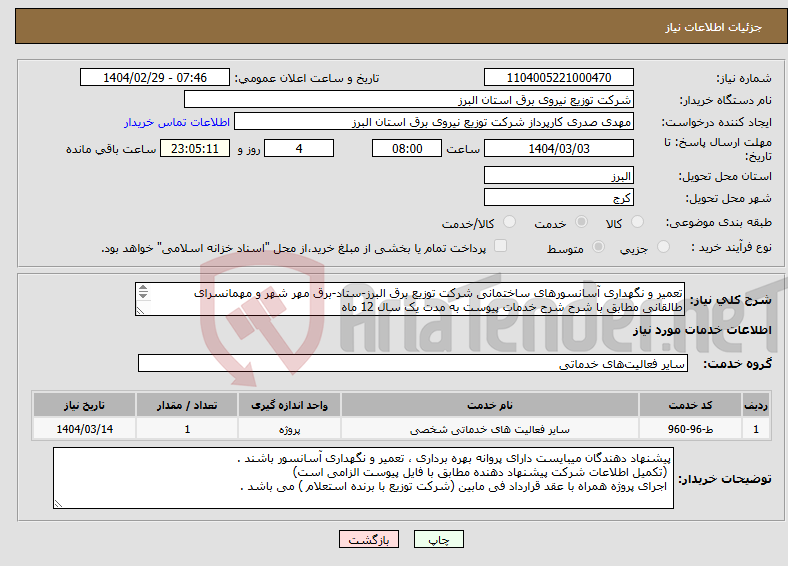Image resolution: width=788 pixels, height=566 pixels.
Task: Click the شماره نیاز field 1104005221000470
Action: coord(558,77)
